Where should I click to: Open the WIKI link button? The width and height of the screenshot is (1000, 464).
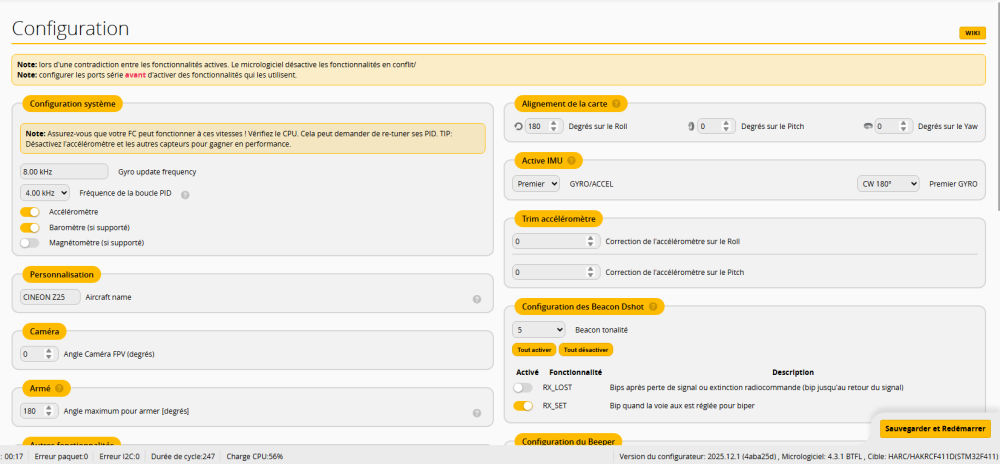pos(971,33)
